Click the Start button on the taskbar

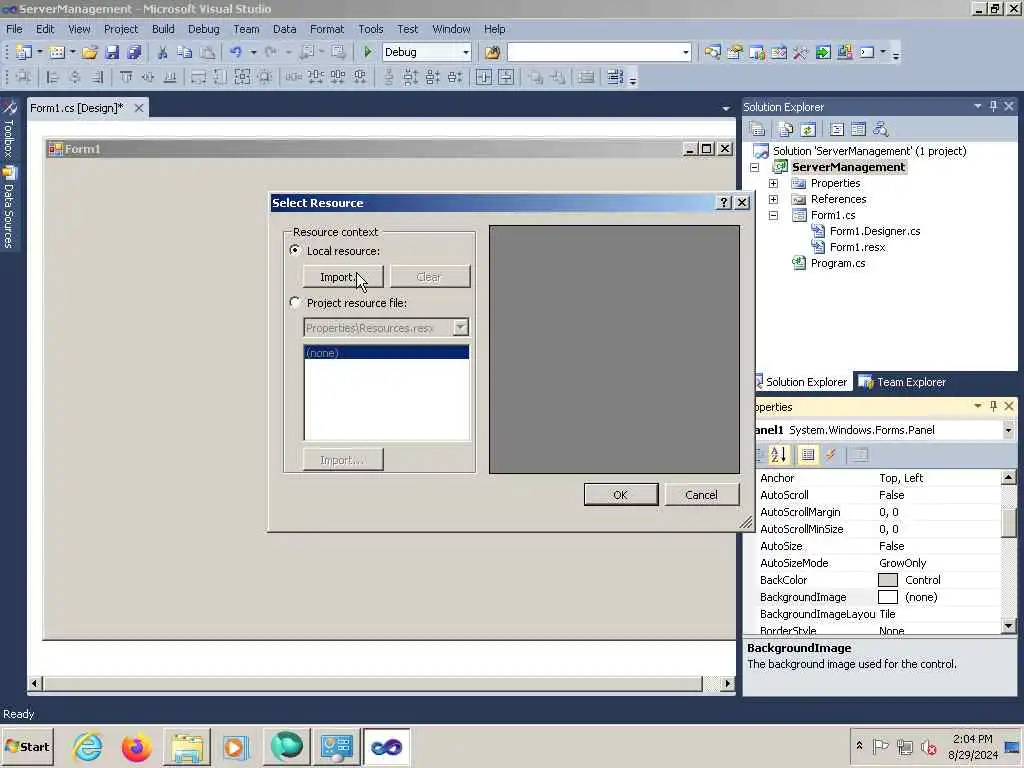pyautogui.click(x=28, y=747)
